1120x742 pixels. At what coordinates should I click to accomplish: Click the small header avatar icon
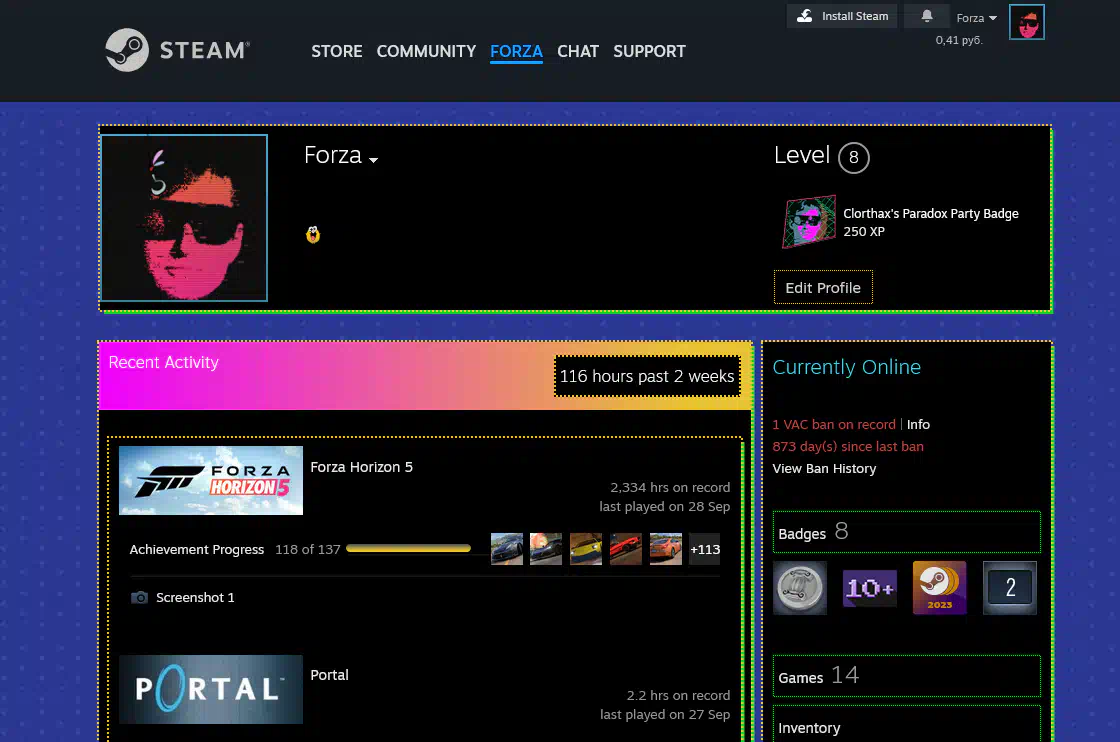coord(1026,22)
